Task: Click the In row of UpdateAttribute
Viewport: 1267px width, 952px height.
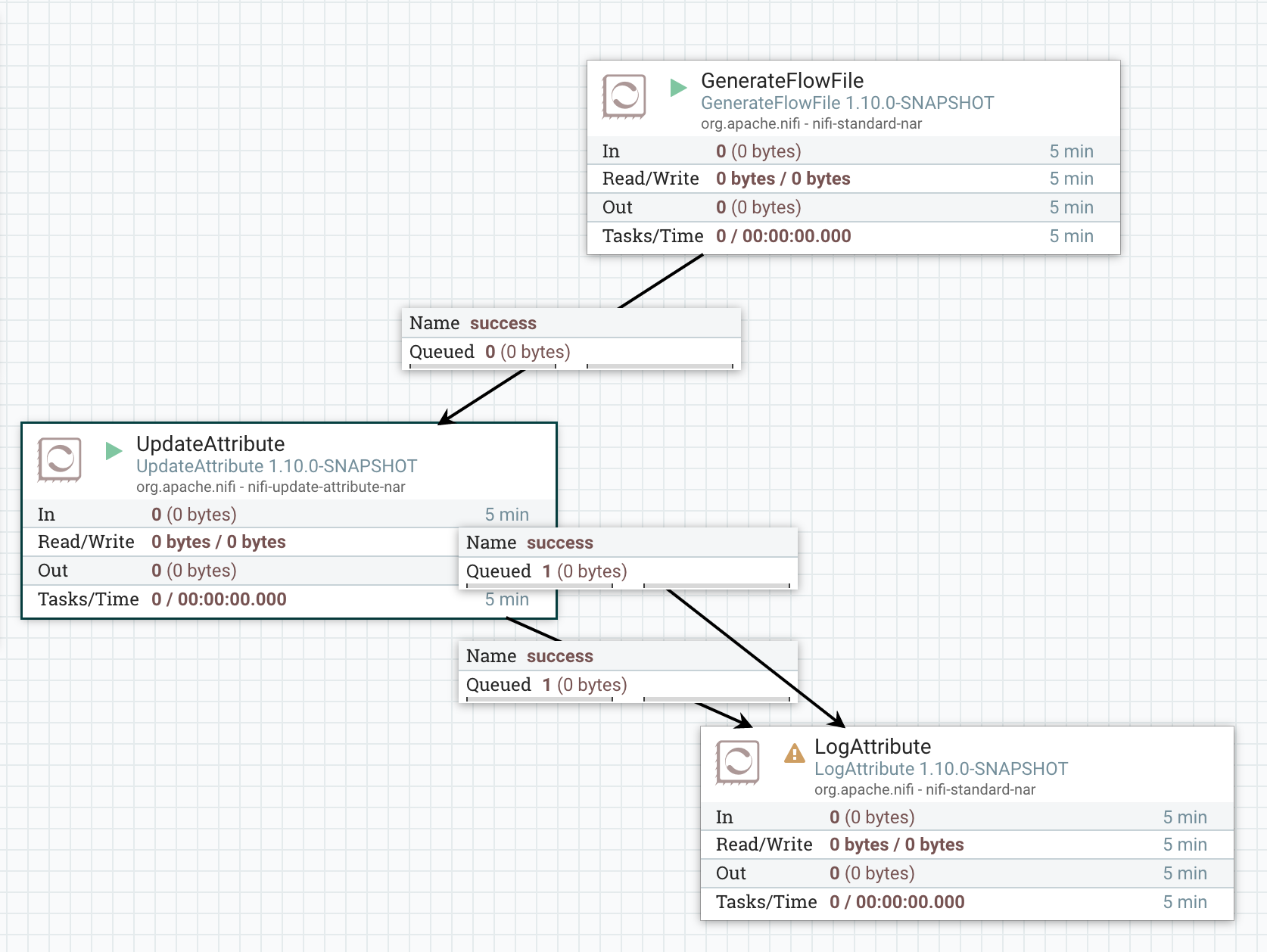Action: (289, 514)
